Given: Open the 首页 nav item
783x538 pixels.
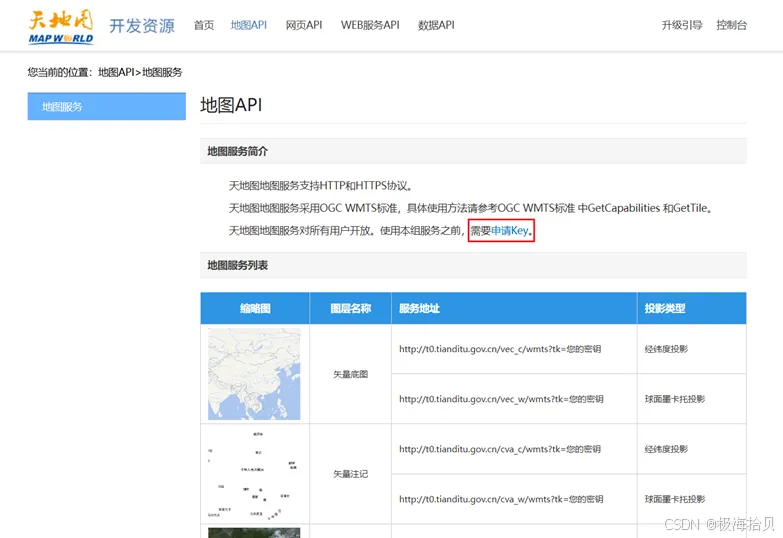Looking at the screenshot, I should [204, 25].
